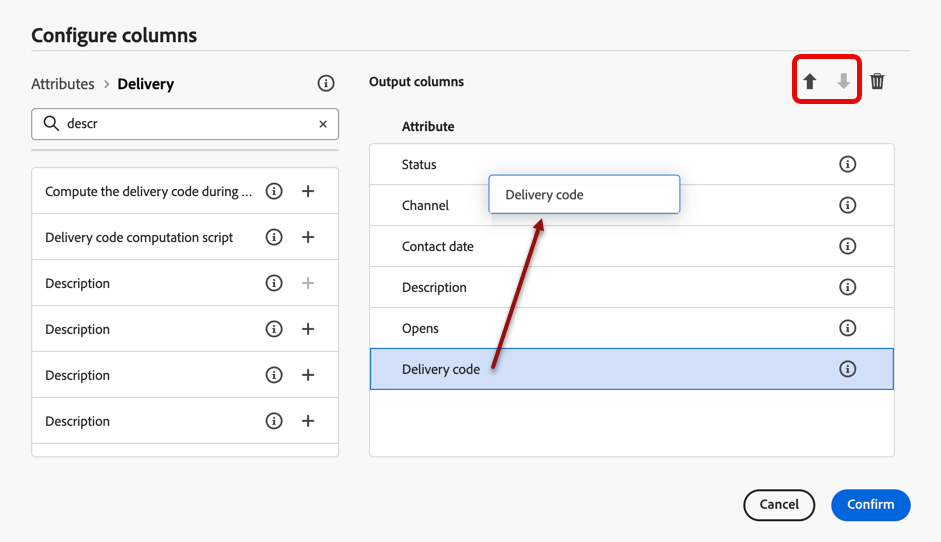Click the move down arrow icon
The width and height of the screenshot is (941, 542).
(844, 82)
